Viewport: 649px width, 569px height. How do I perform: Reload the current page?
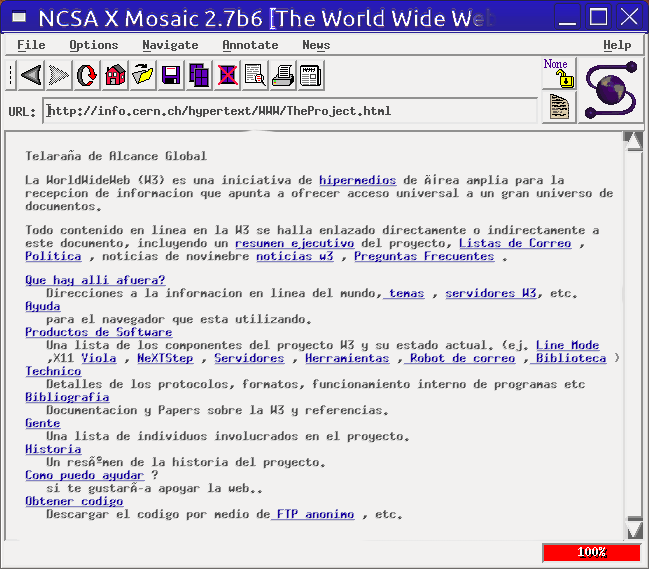(87, 75)
